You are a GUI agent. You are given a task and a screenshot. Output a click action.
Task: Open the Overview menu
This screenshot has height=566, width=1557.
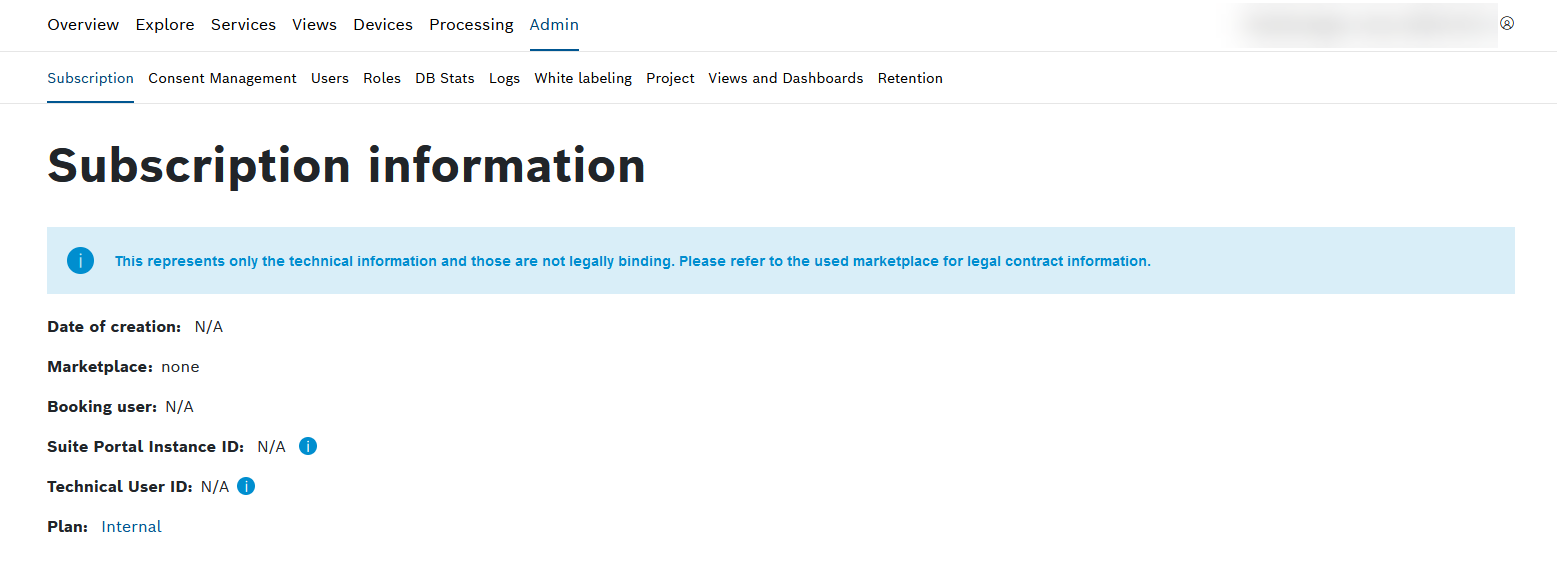[83, 25]
